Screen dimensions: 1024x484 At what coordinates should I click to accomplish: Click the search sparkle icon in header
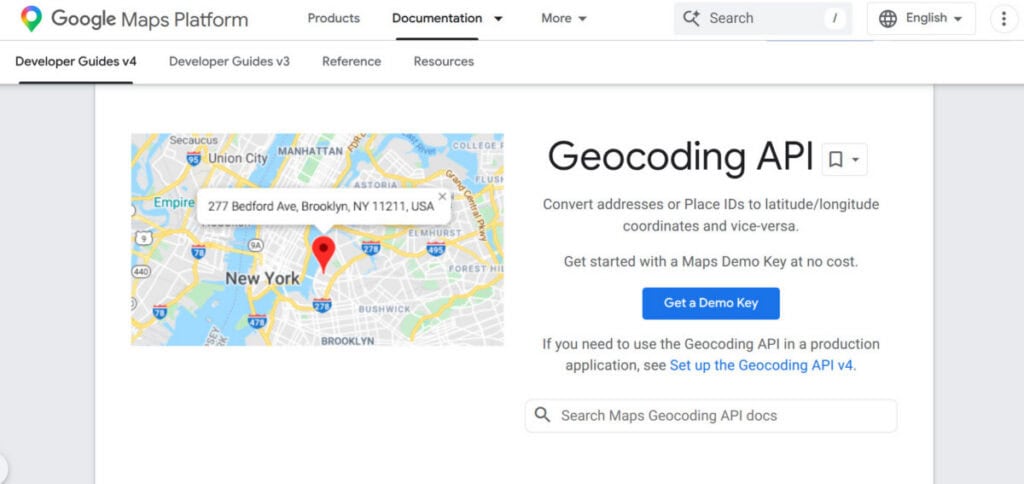pyautogui.click(x=691, y=18)
